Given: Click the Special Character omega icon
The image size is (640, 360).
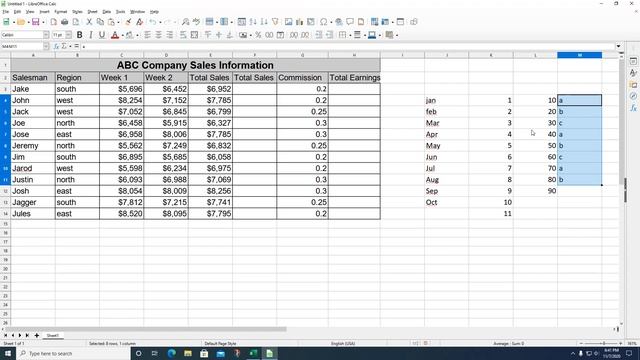Looking at the screenshot, I should coord(324,22).
